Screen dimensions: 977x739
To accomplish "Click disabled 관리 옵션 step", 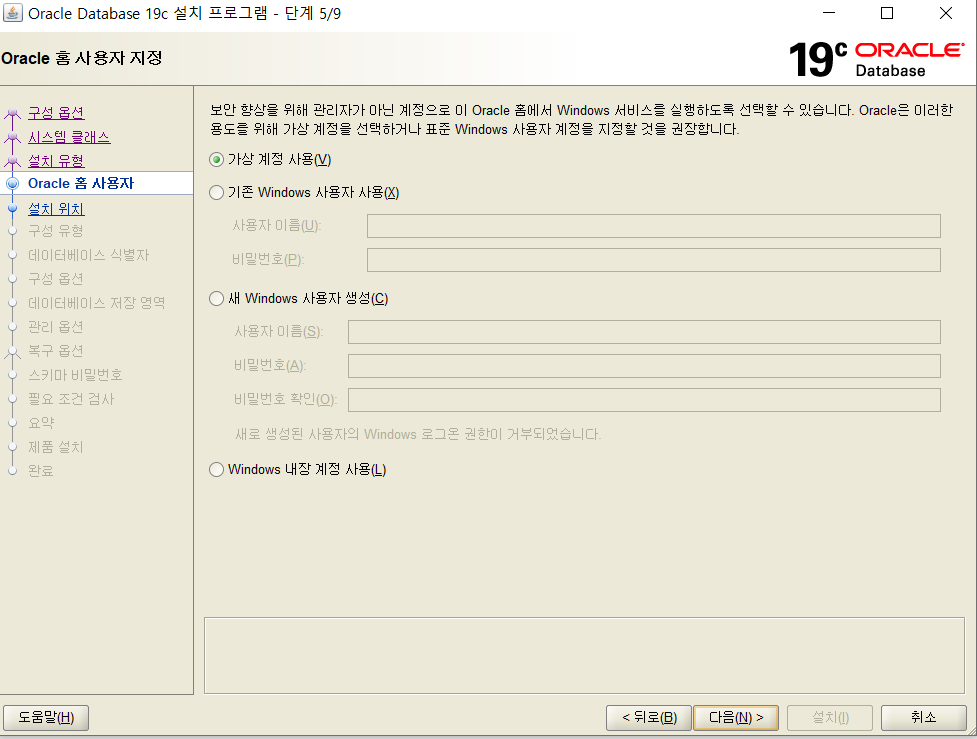I will pos(55,327).
